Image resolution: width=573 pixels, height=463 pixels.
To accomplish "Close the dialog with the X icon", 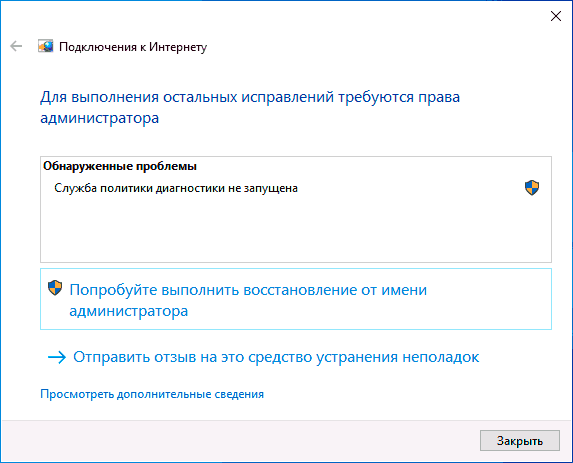I will pos(556,16).
